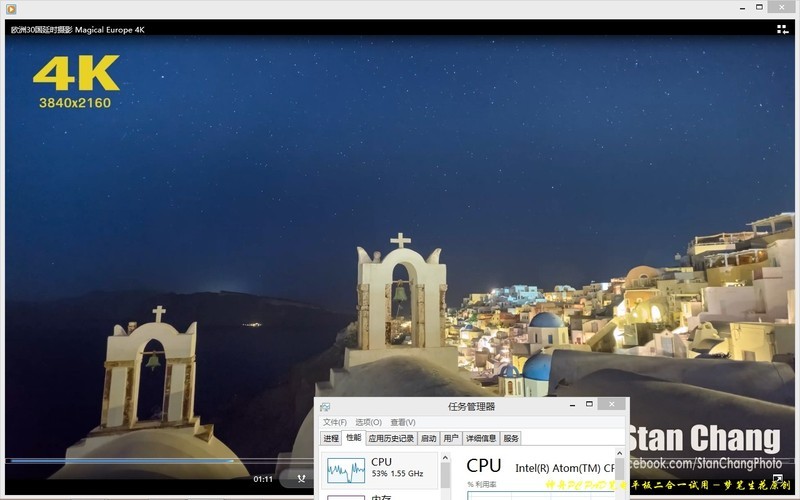Open the 文件(F) menu in Task Manager
800x500 pixels.
(x=335, y=422)
